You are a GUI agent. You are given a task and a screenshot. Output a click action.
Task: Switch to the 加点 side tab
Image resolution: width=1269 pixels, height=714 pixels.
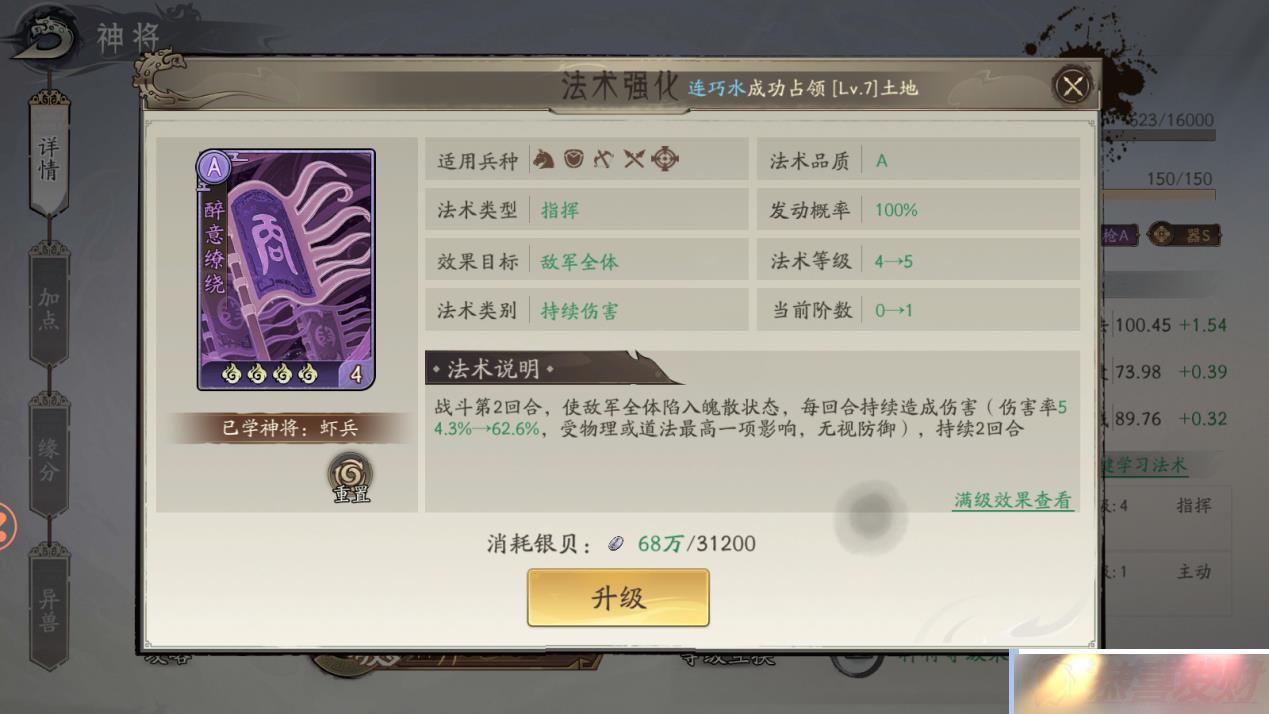(x=49, y=309)
